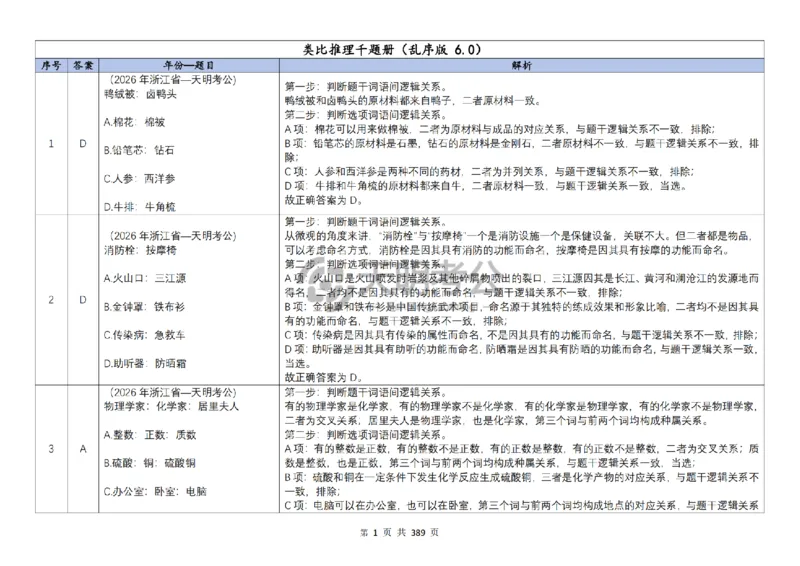Viewport: 800px width, 566px height.
Task: Click the explanation line starting C项：人参和西洋参
Action: pos(489,171)
